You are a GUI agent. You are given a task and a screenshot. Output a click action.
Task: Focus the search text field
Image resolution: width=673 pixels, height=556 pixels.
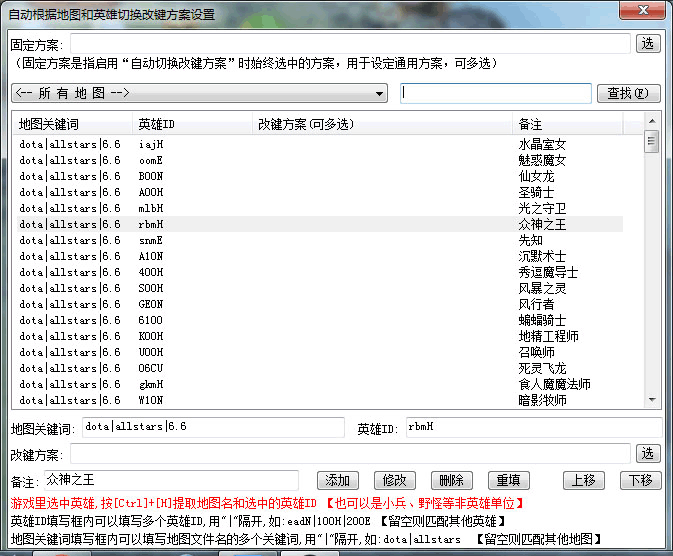tap(496, 93)
